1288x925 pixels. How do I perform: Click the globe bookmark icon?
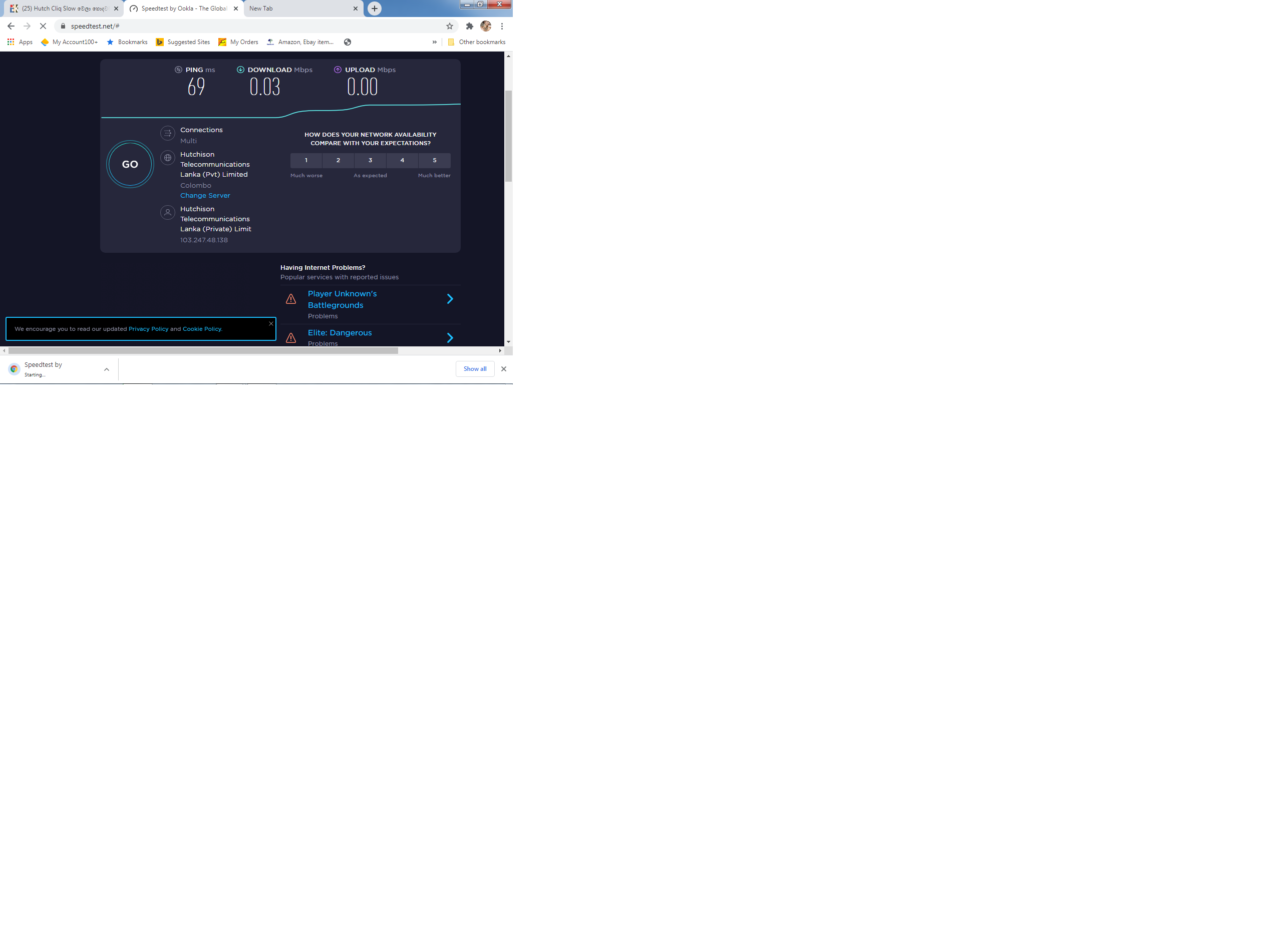pyautogui.click(x=348, y=42)
